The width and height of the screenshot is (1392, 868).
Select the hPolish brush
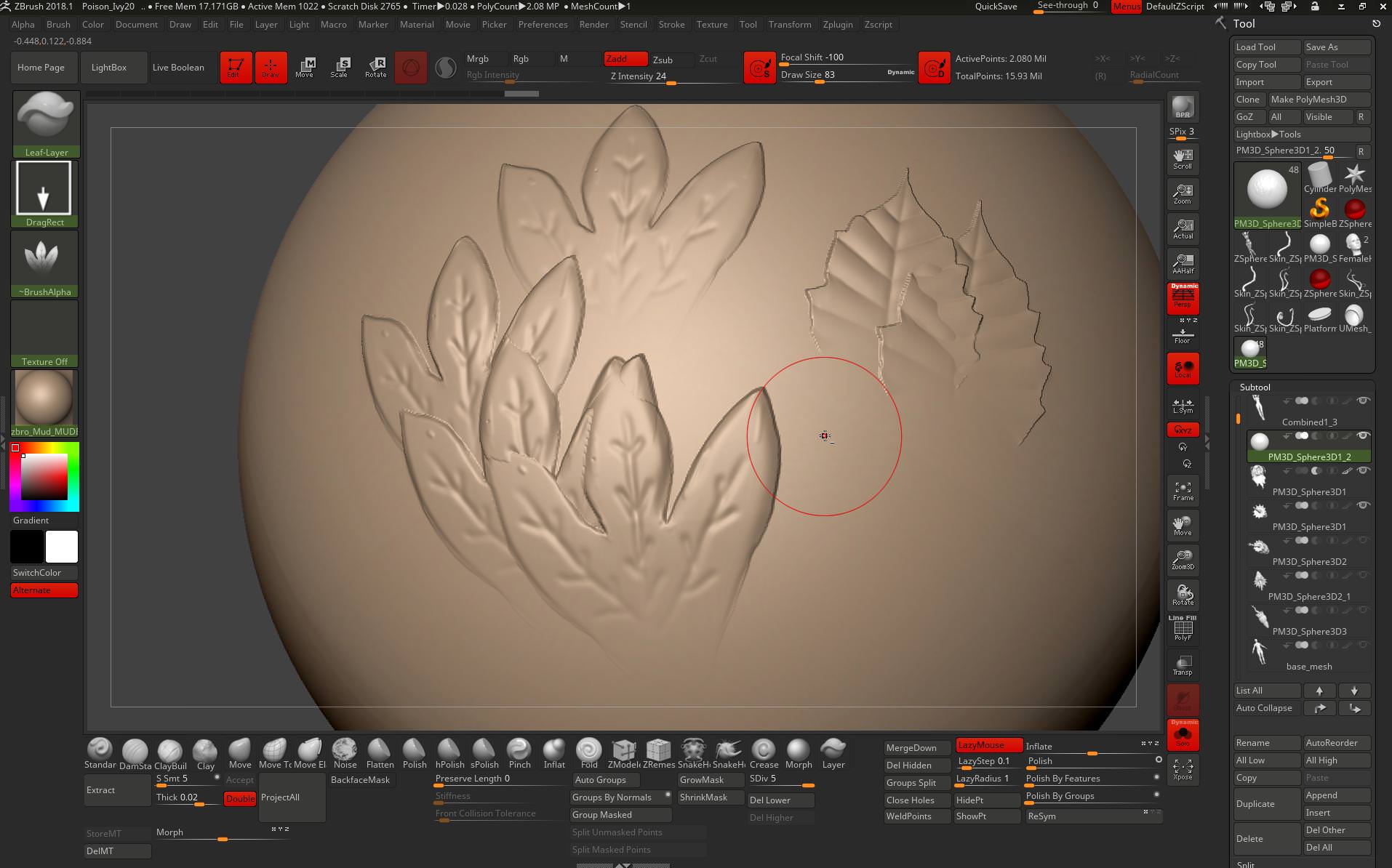click(x=449, y=754)
